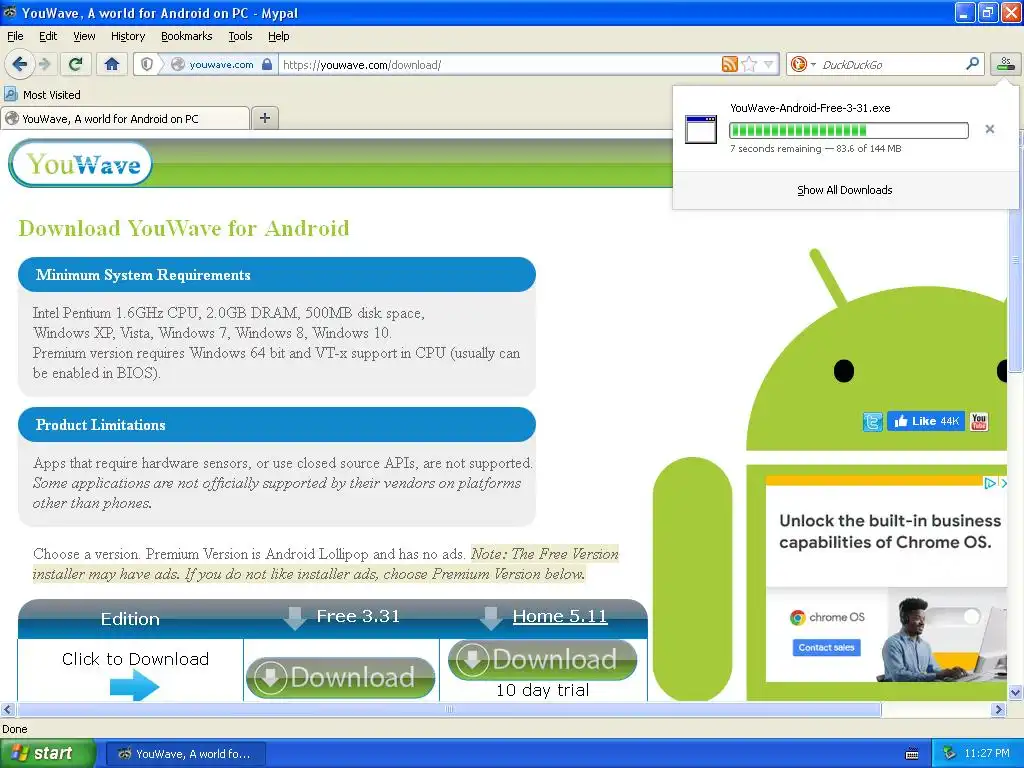
Task: Open the Twitter share icon
Action: click(872, 422)
